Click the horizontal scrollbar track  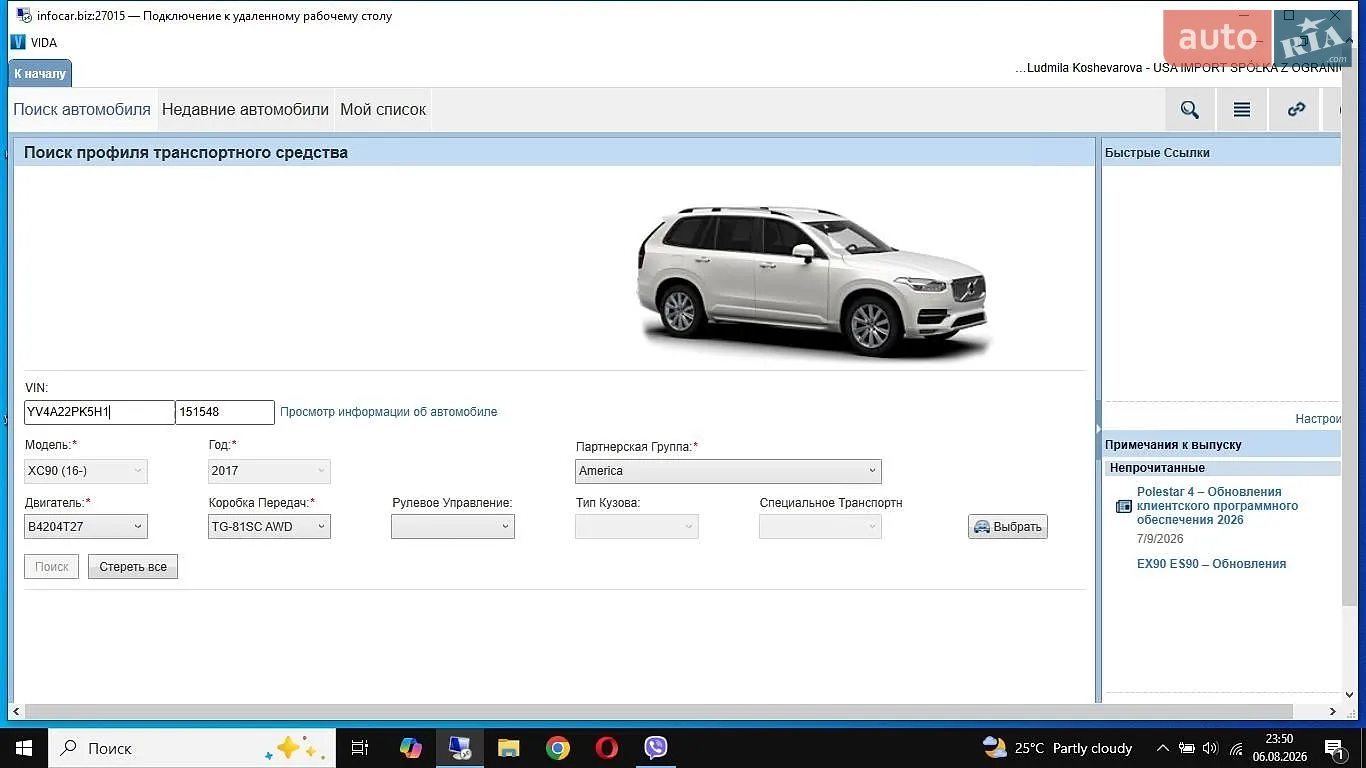click(x=660, y=711)
